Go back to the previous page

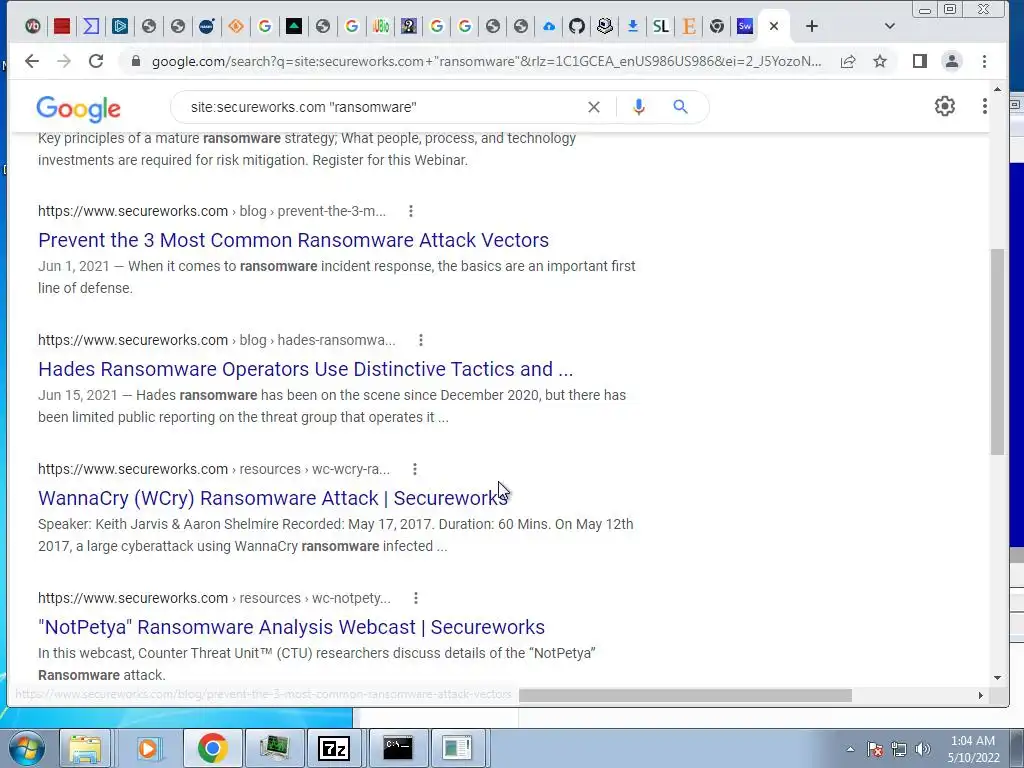31,61
